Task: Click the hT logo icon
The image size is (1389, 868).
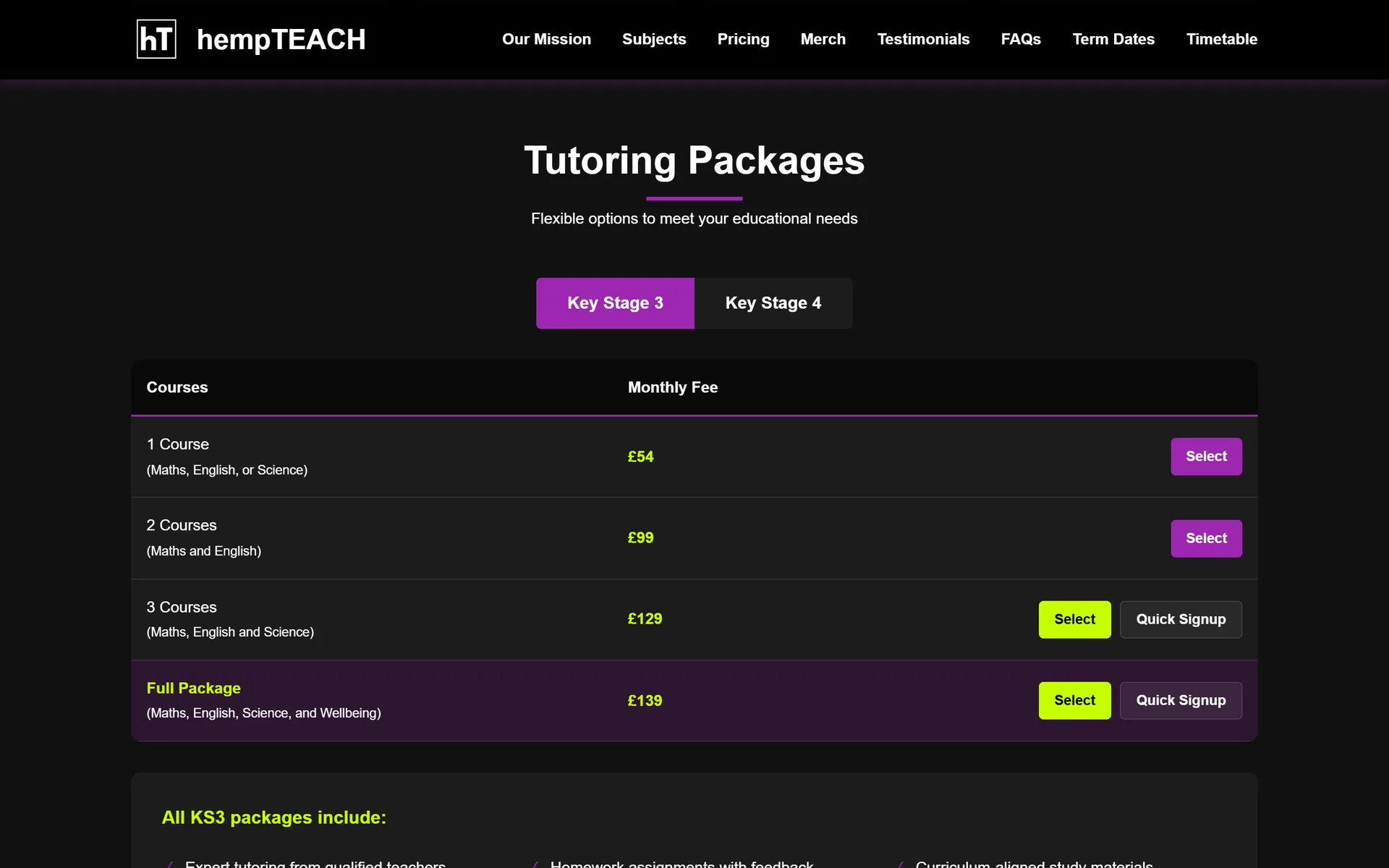Action: click(156, 39)
